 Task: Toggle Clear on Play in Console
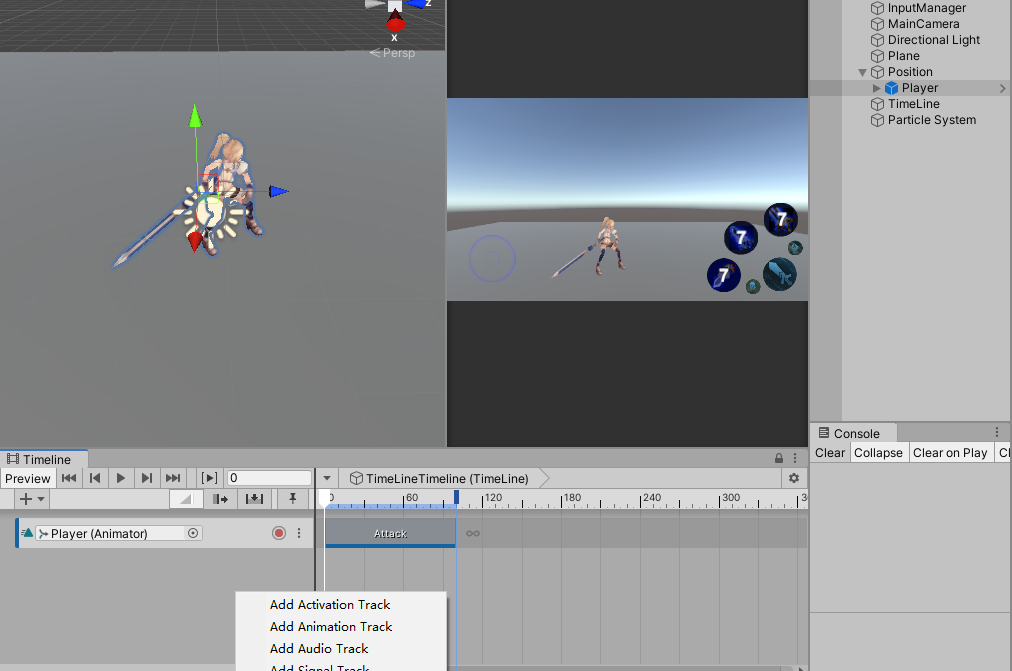950,453
